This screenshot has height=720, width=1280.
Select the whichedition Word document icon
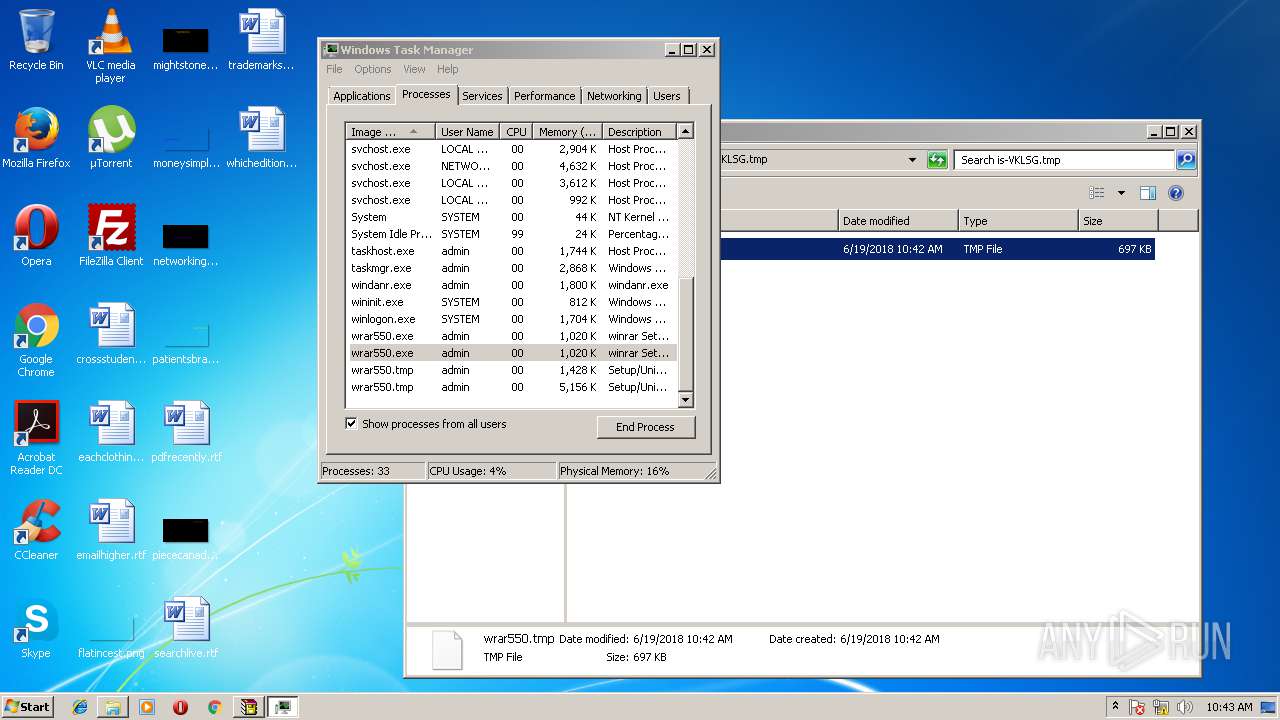click(x=261, y=138)
